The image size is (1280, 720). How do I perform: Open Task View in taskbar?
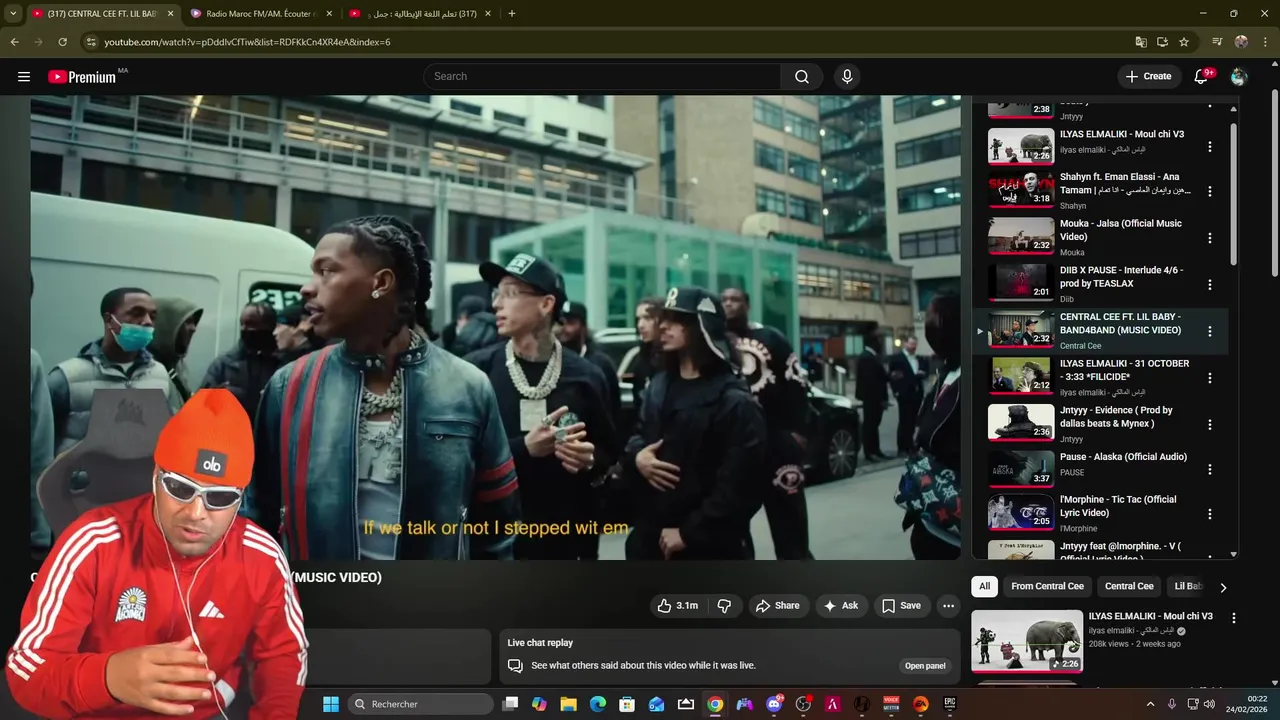(x=510, y=704)
